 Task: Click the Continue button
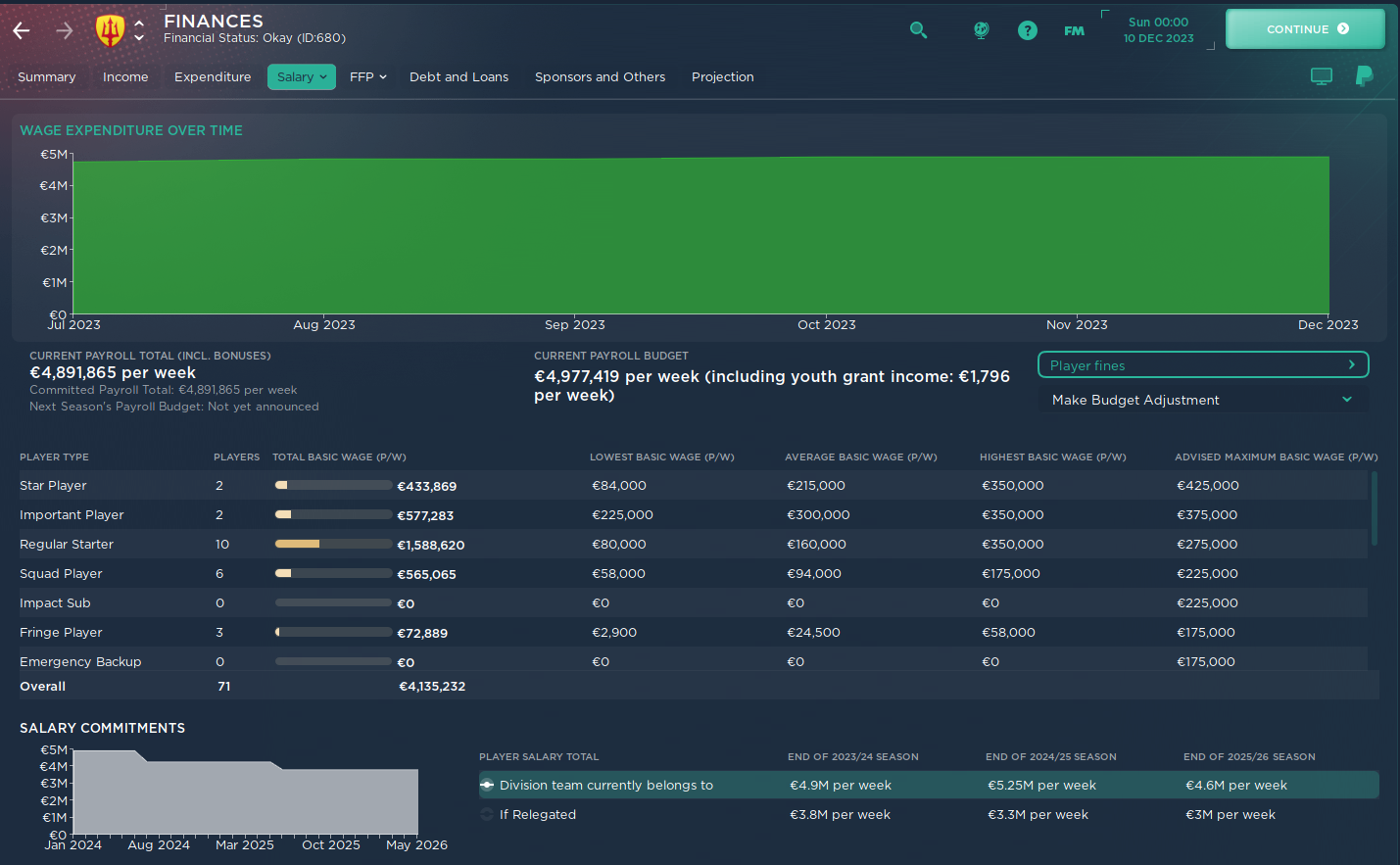pos(1305,28)
